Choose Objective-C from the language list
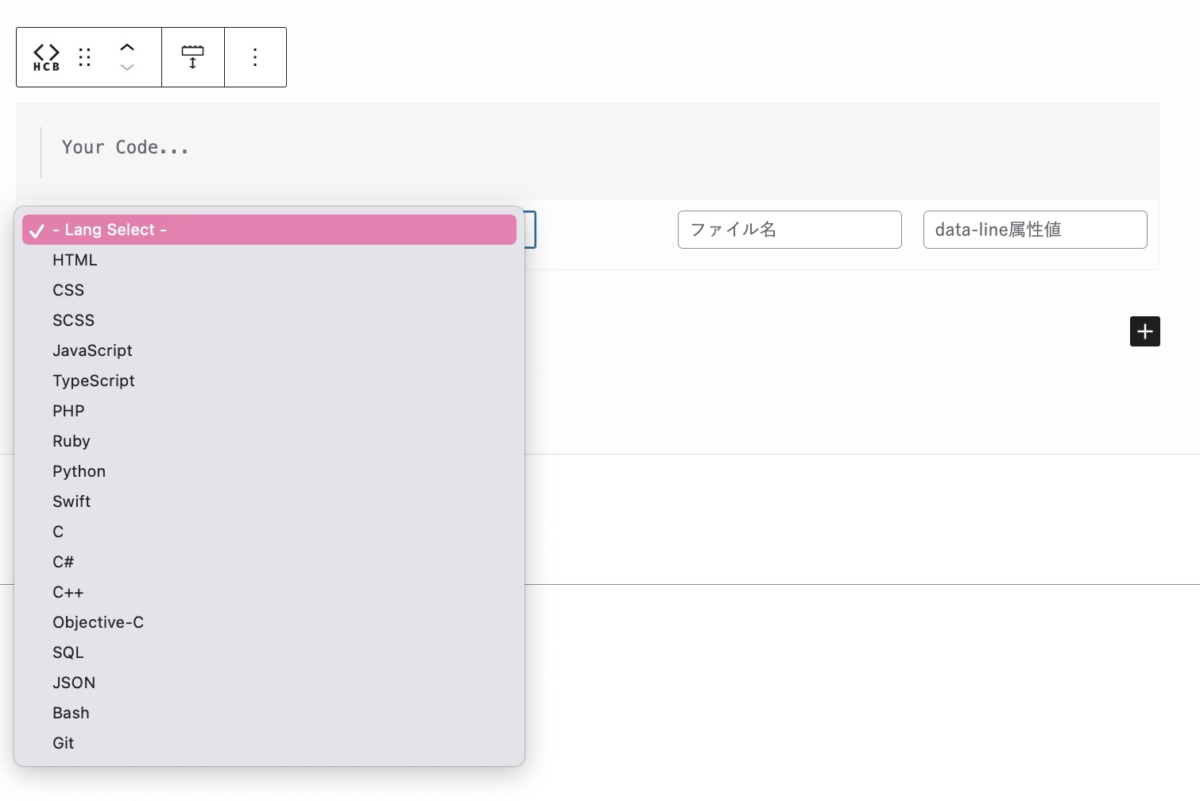 coord(97,622)
